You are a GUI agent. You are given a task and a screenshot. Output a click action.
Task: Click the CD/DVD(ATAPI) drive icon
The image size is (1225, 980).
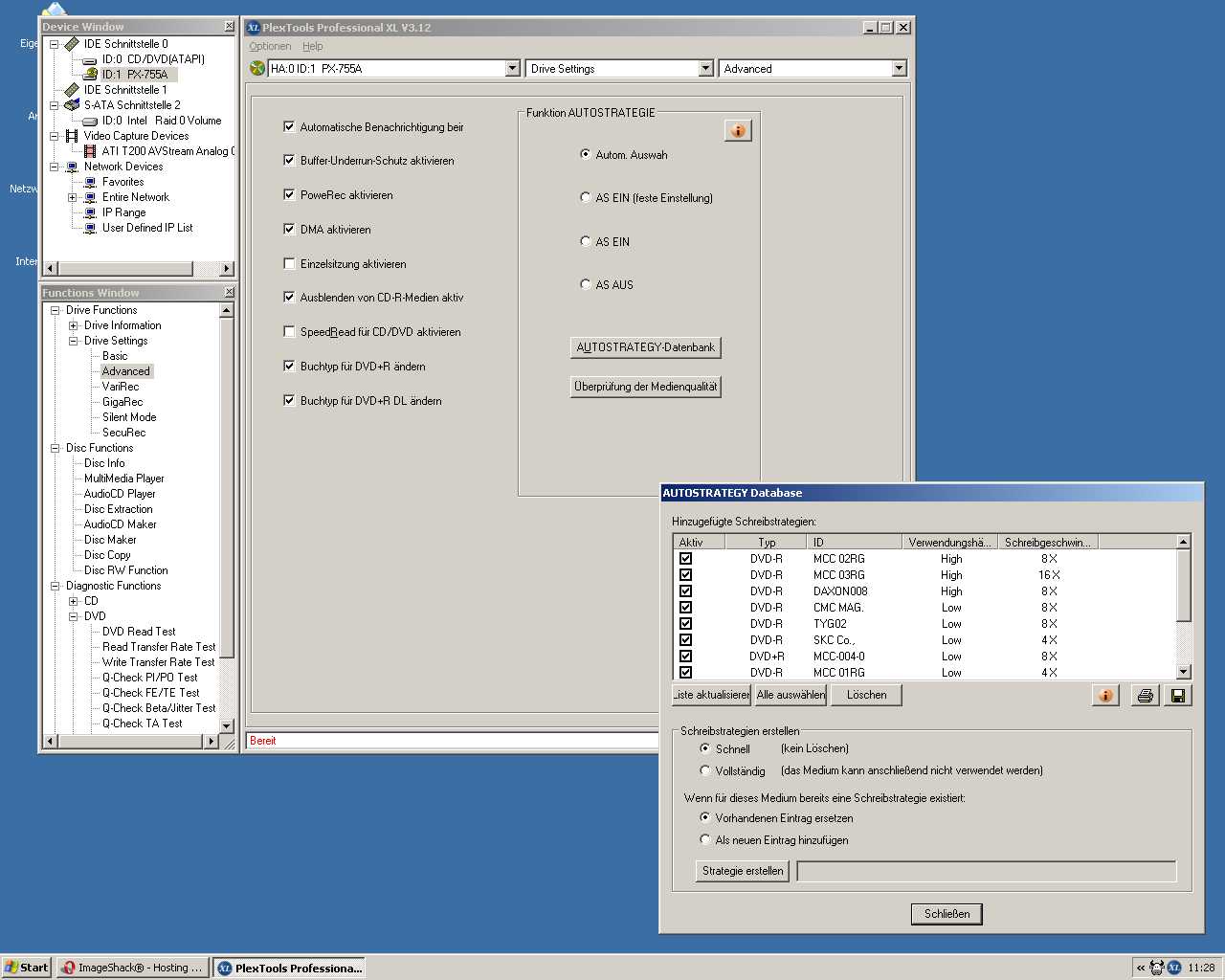pyautogui.click(x=91, y=59)
